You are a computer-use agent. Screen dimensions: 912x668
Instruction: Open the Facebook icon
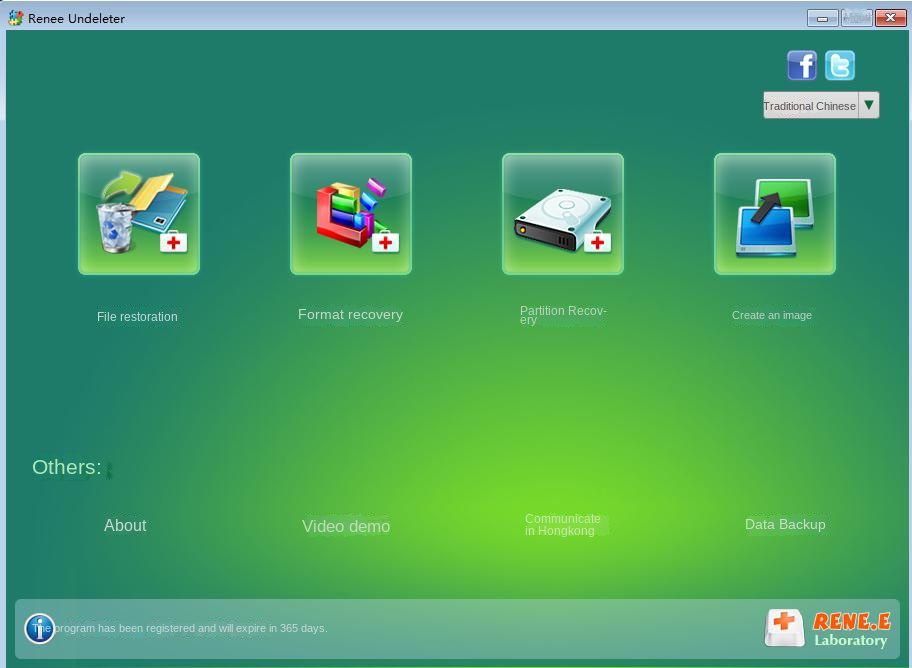point(801,65)
